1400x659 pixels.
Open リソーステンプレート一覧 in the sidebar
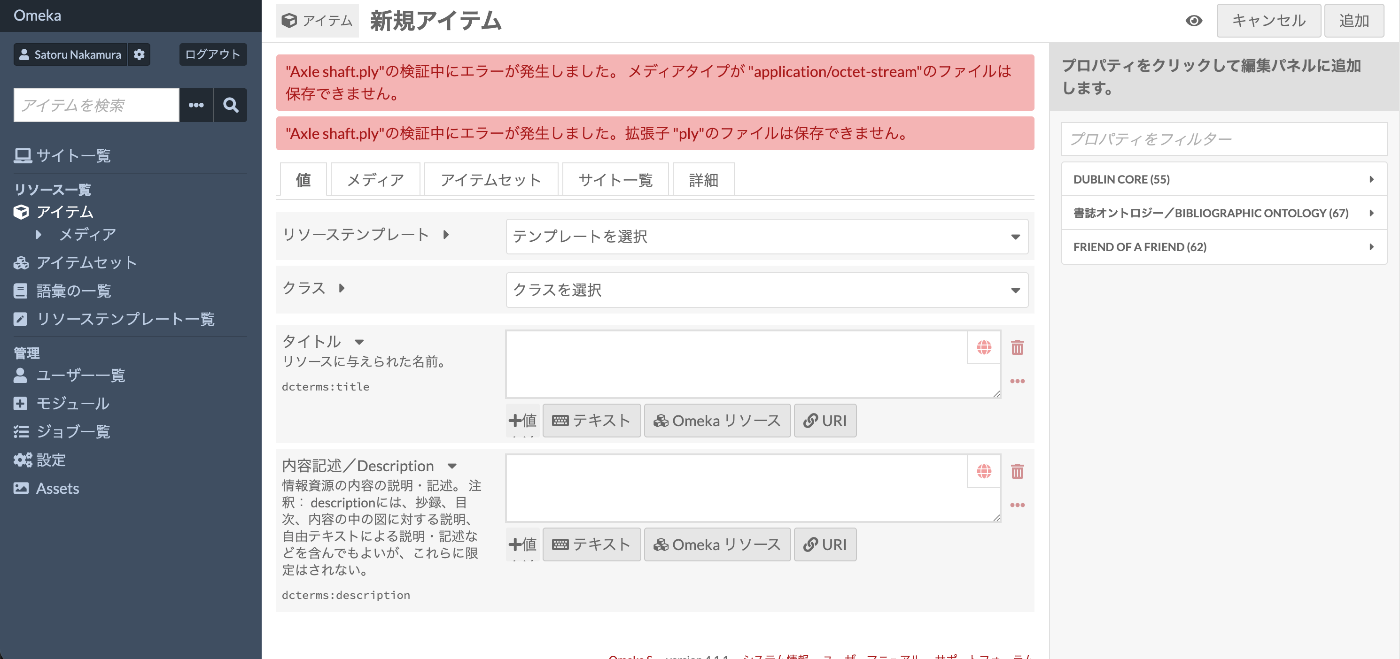tap(114, 319)
